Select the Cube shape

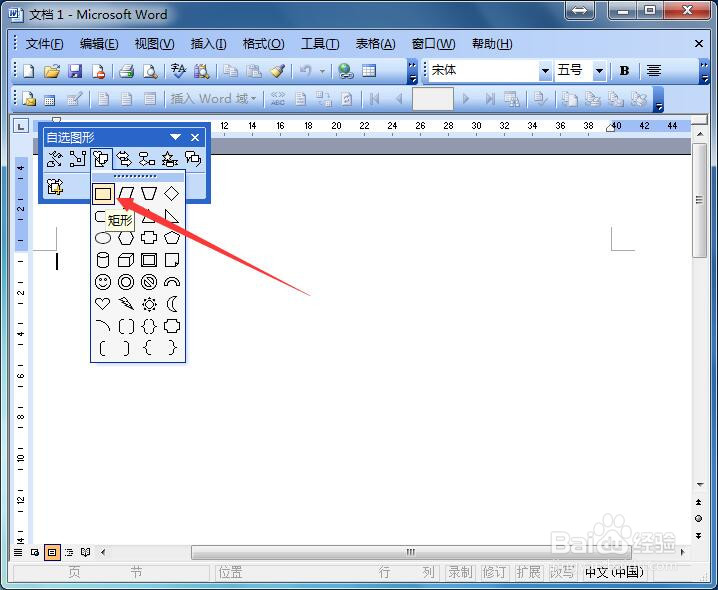[126, 260]
